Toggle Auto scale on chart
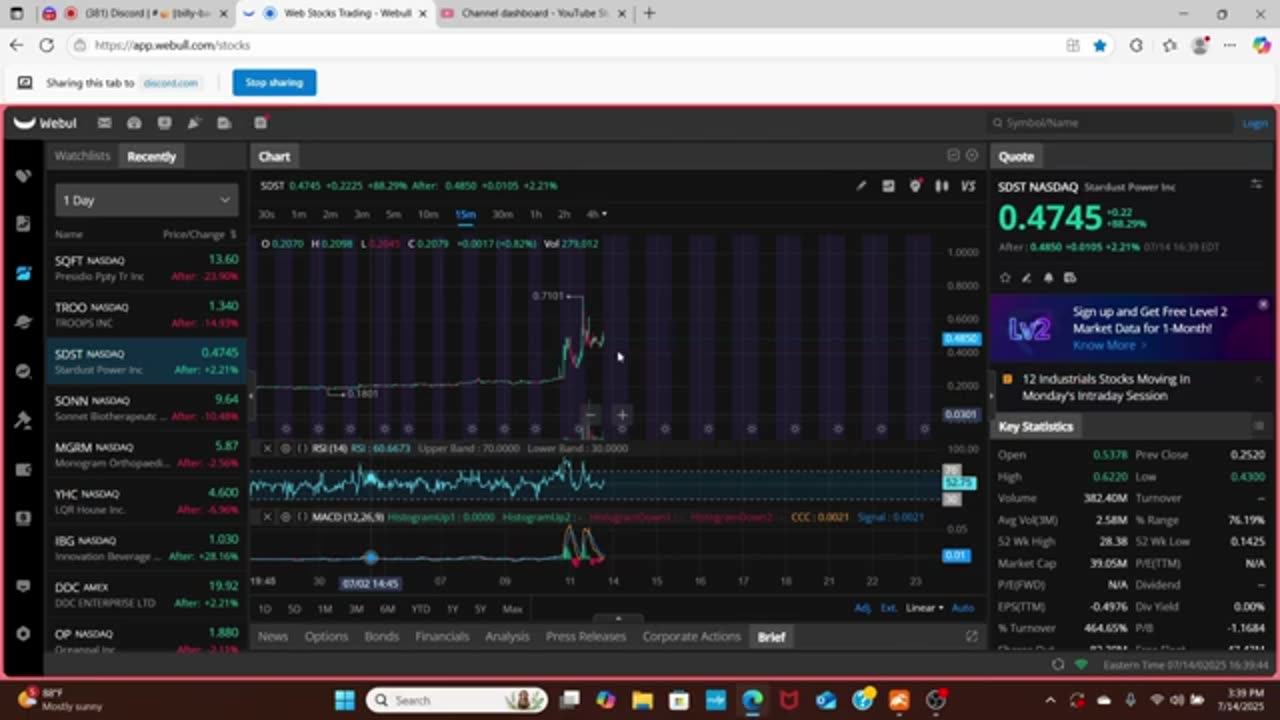1280x720 pixels. pyautogui.click(x=962, y=608)
